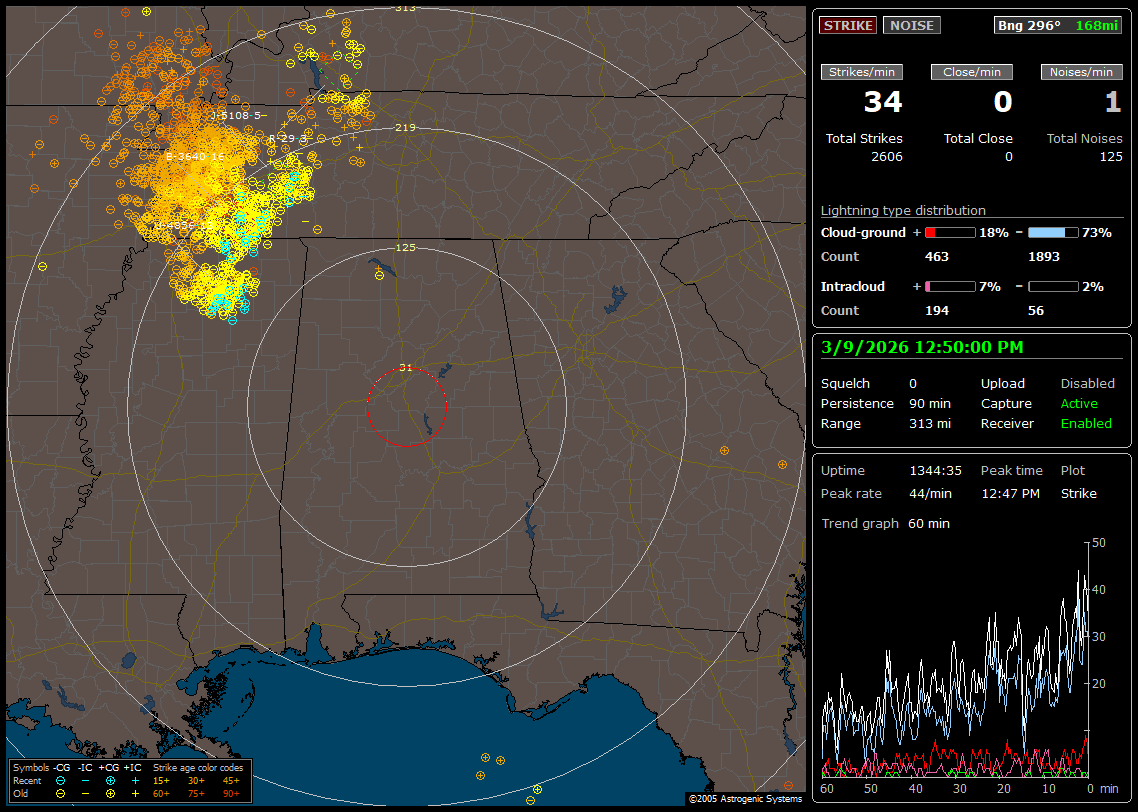The width and height of the screenshot is (1138, 812).
Task: Click the 125 mile range ring label
Action: 405,247
